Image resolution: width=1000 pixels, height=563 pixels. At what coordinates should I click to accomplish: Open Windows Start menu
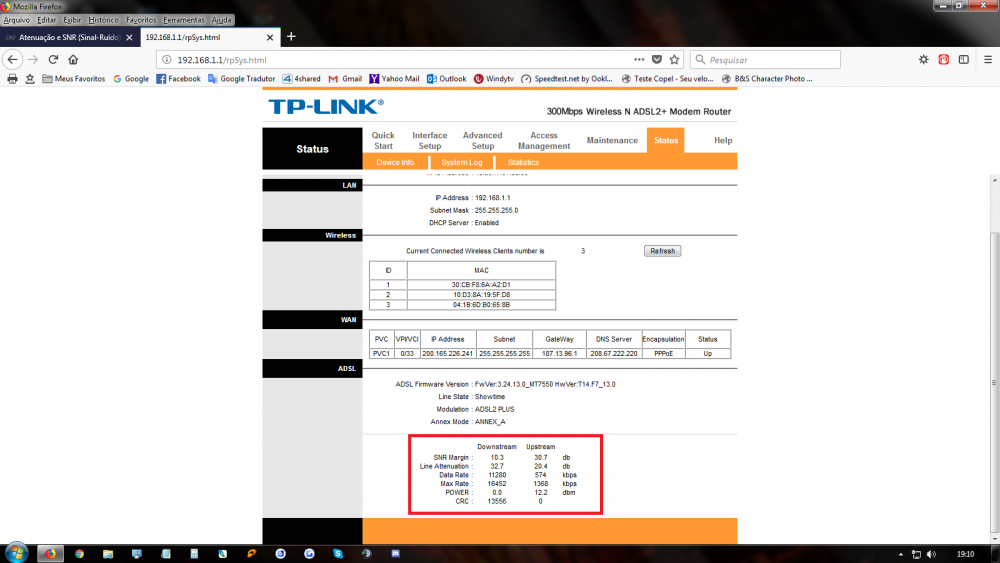point(16,553)
